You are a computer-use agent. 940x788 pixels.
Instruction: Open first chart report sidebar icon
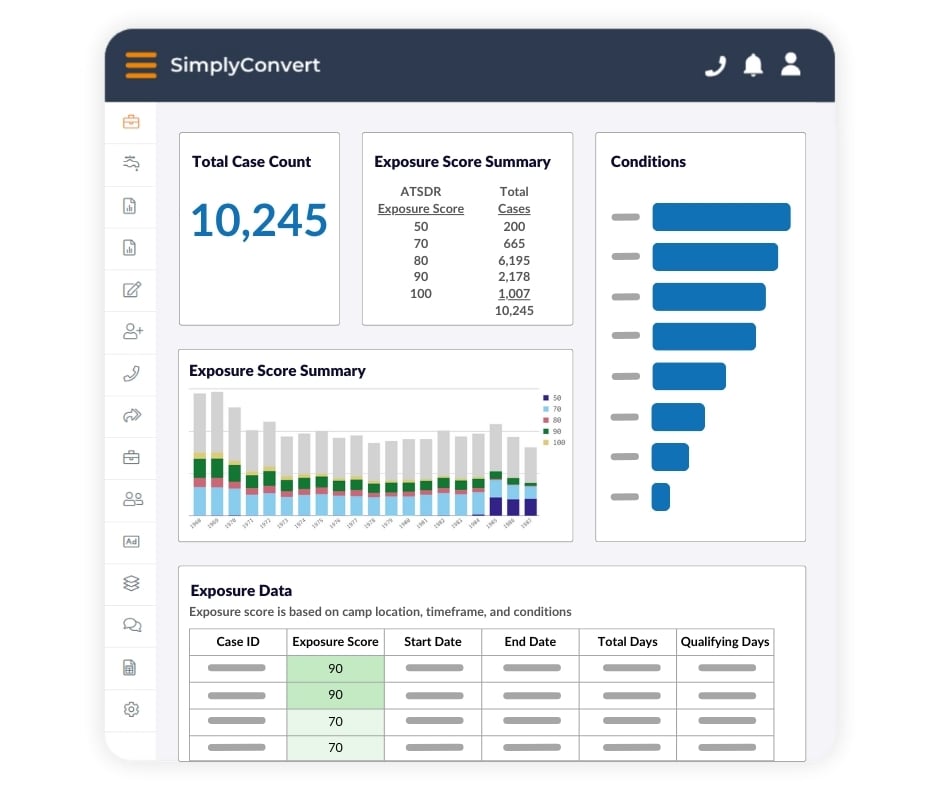(129, 206)
